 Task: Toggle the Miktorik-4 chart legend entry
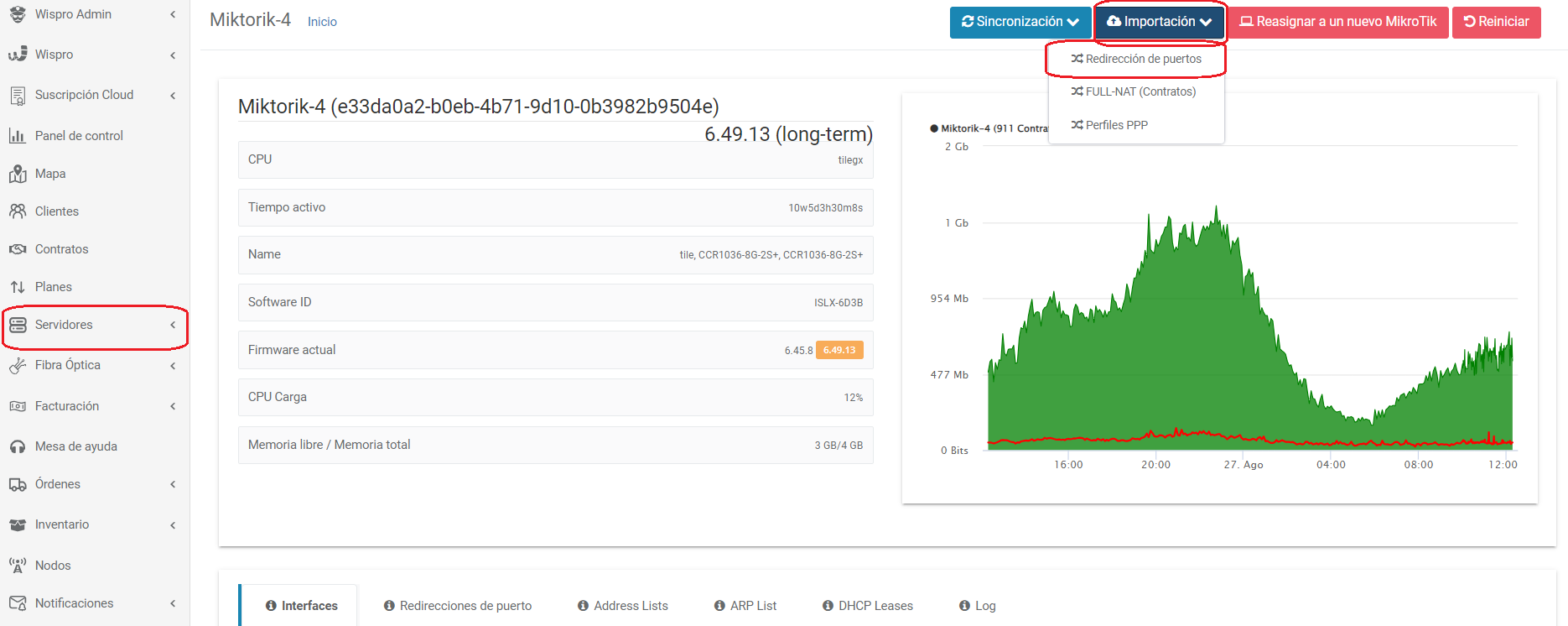[989, 128]
